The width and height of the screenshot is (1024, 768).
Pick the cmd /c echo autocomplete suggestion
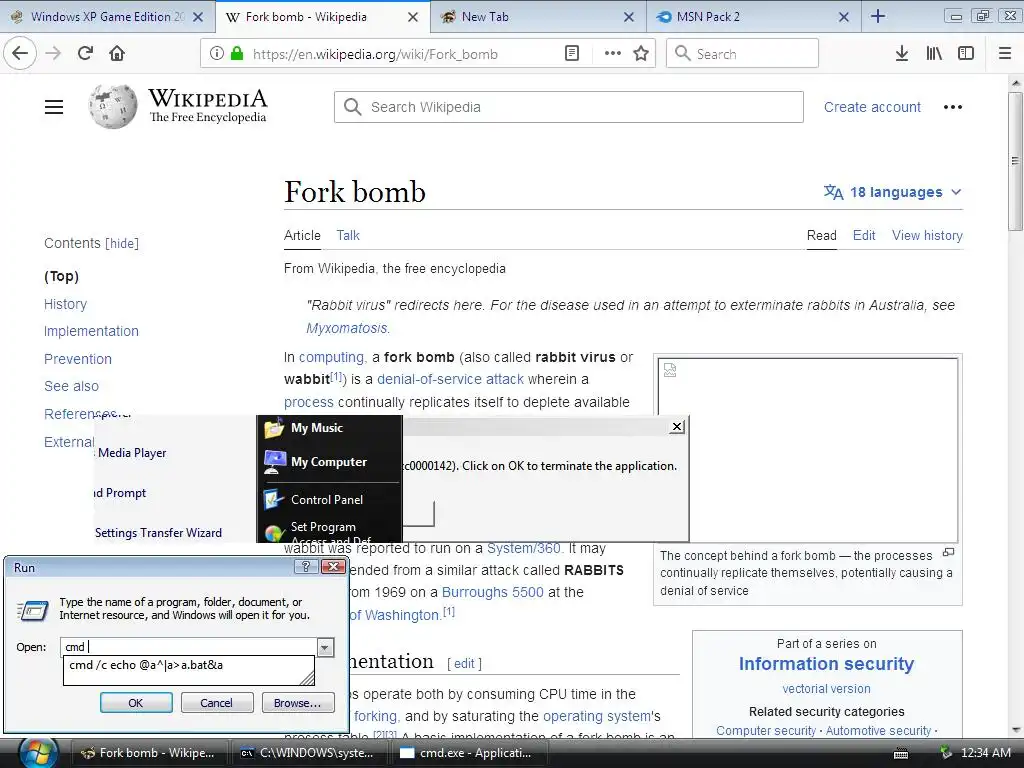coord(188,665)
